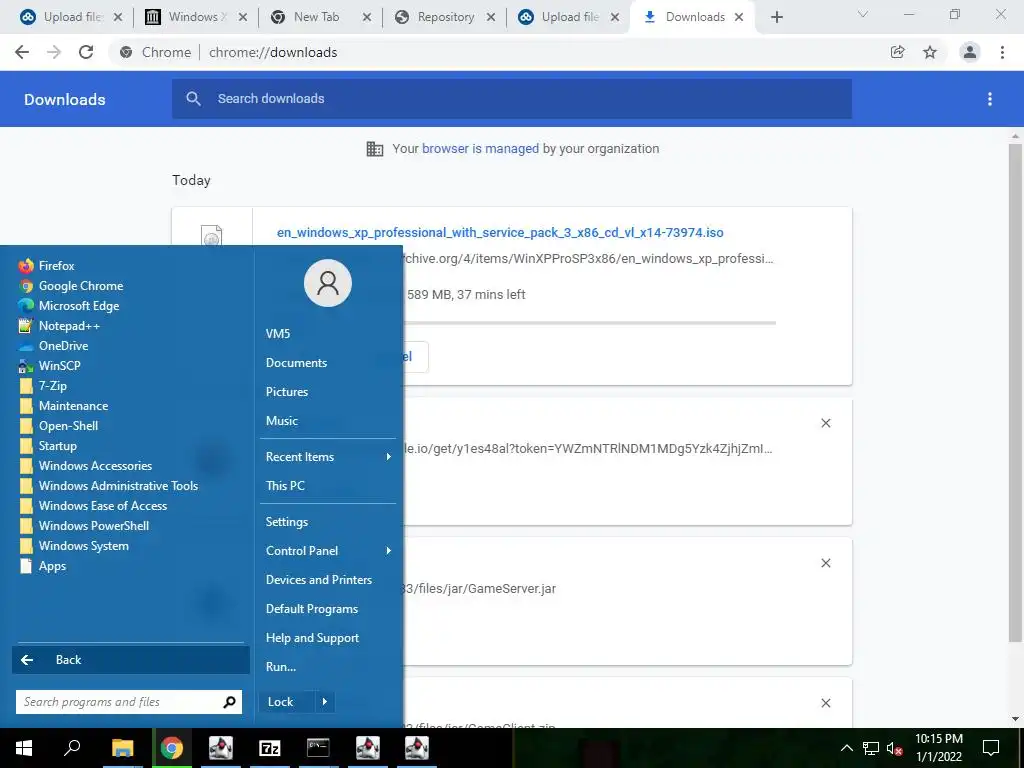This screenshot has height=768, width=1024.
Task: Open the Run... dialog
Action: click(x=281, y=667)
